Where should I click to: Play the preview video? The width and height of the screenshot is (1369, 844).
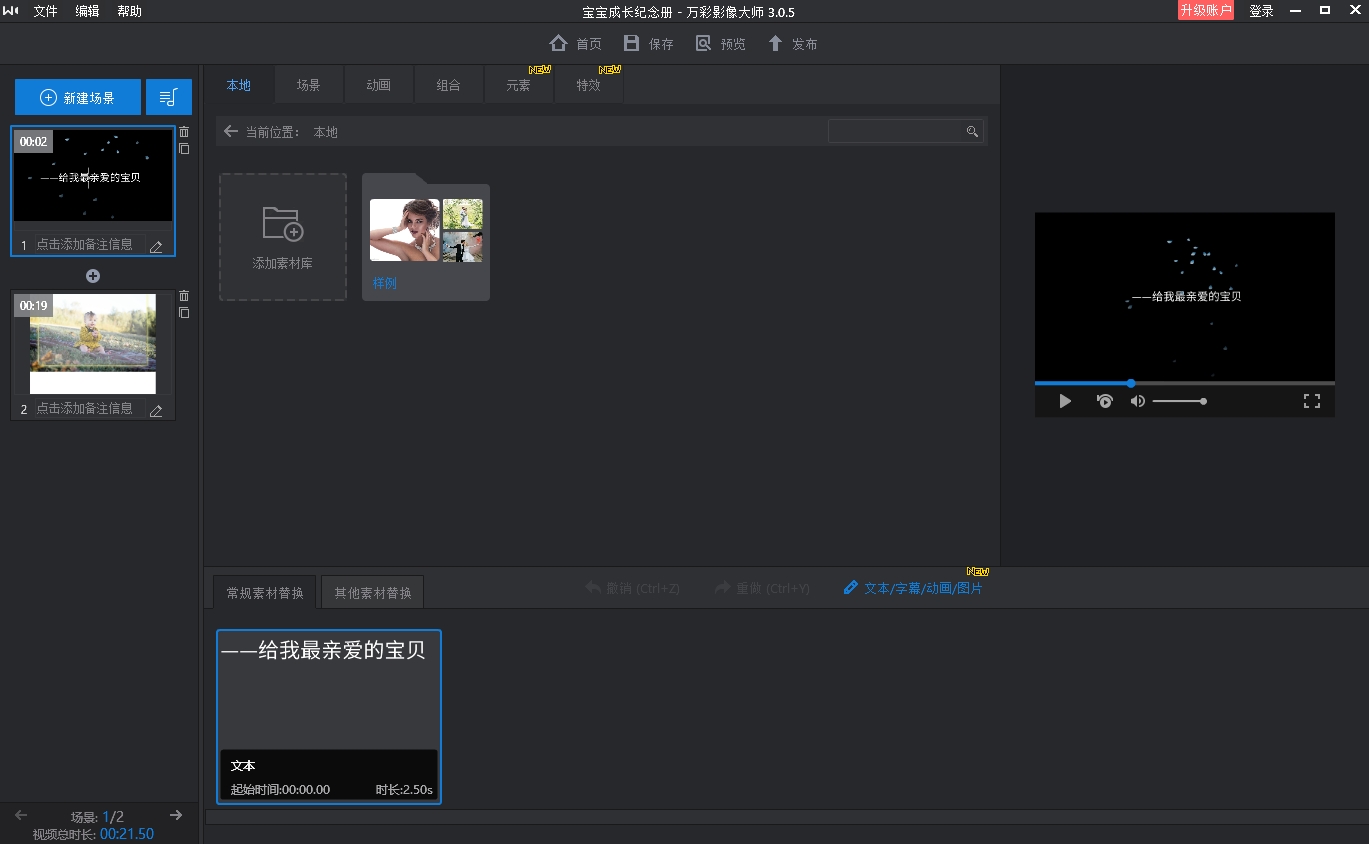(x=1065, y=401)
